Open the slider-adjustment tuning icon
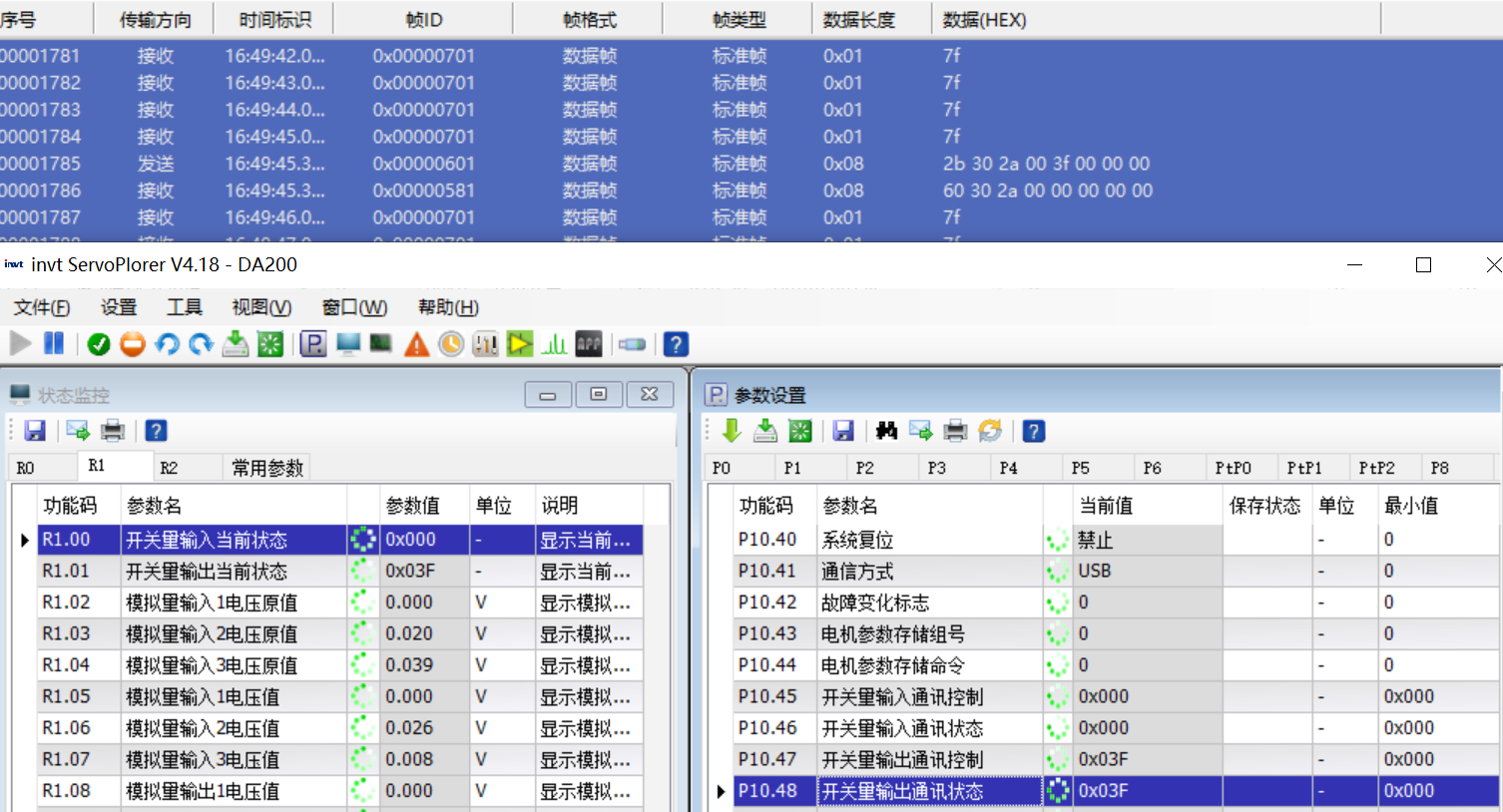This screenshot has height=812, width=1503. (486, 344)
